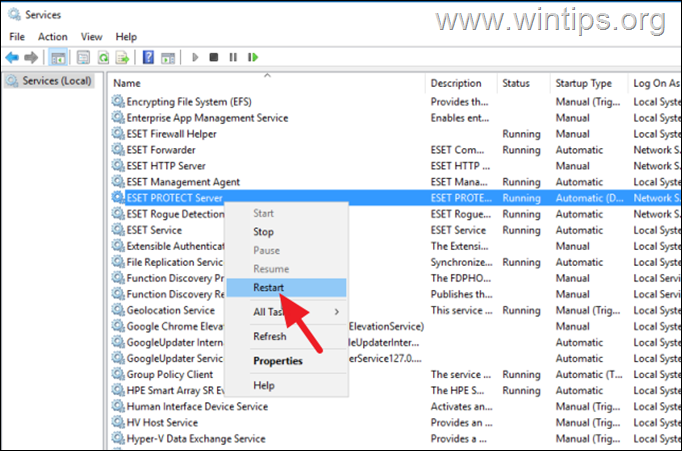
Task: Click the Stop Service square icon
Action: coord(214,57)
